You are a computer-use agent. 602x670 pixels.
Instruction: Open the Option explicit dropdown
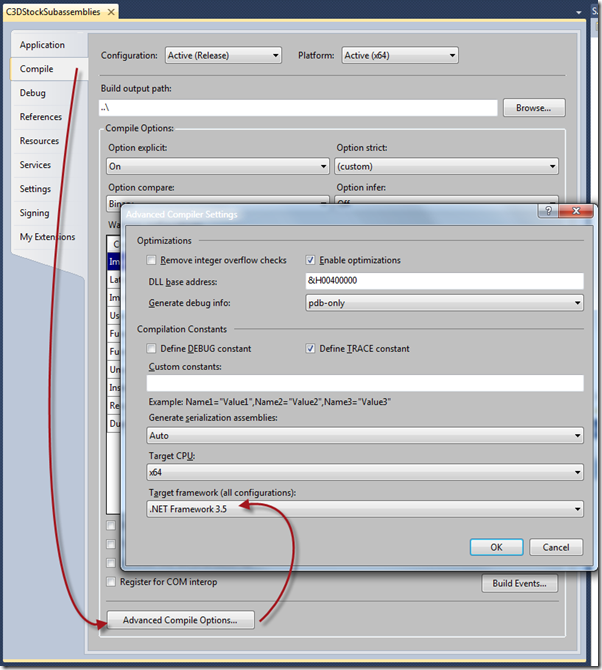(217, 166)
